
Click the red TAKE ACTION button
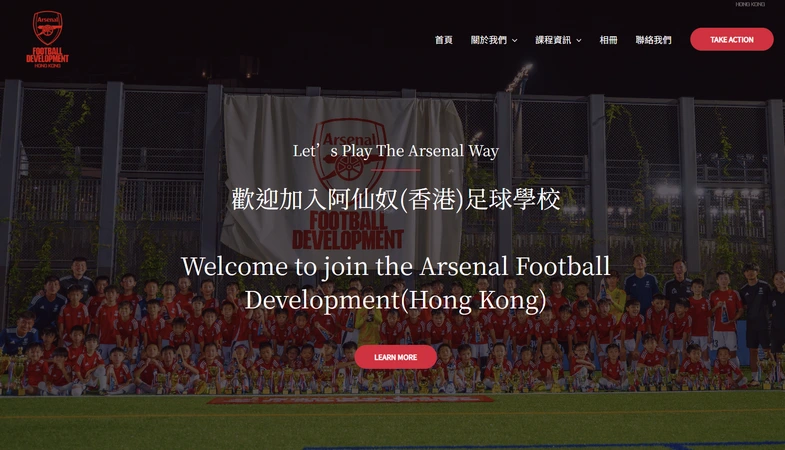coord(731,40)
